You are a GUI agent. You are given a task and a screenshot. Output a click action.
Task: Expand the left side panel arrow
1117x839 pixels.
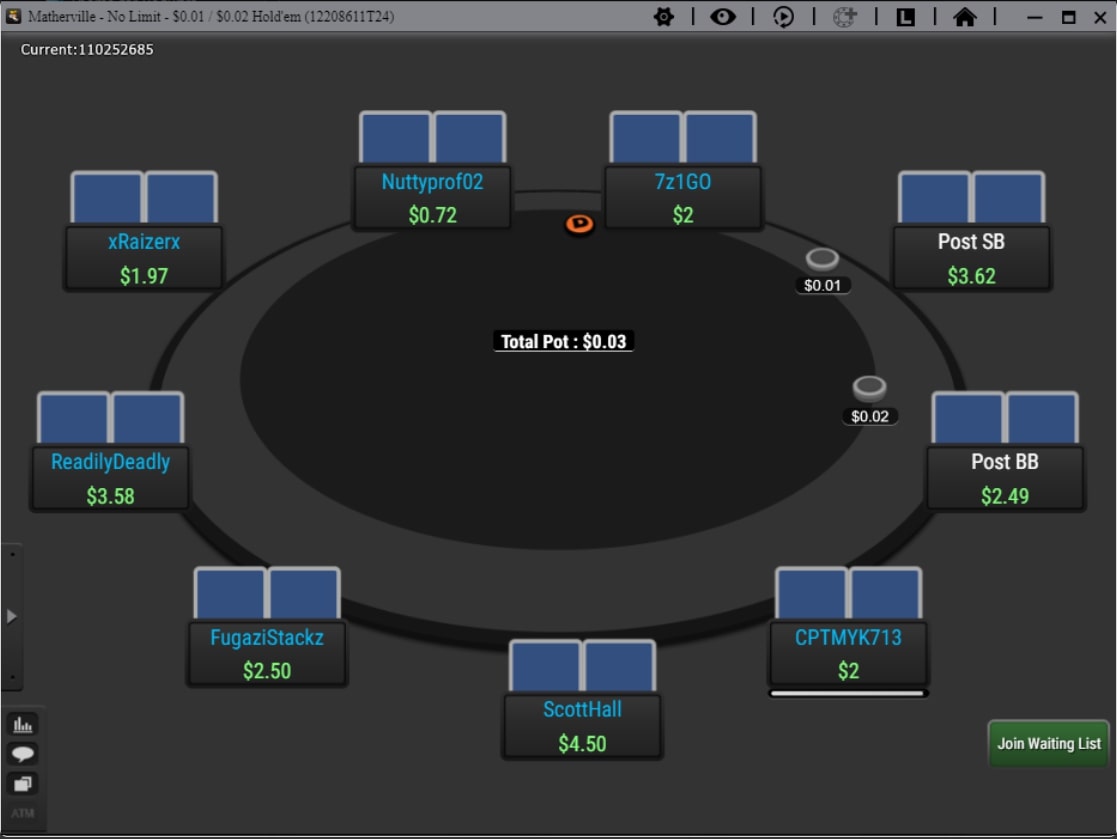[12, 616]
